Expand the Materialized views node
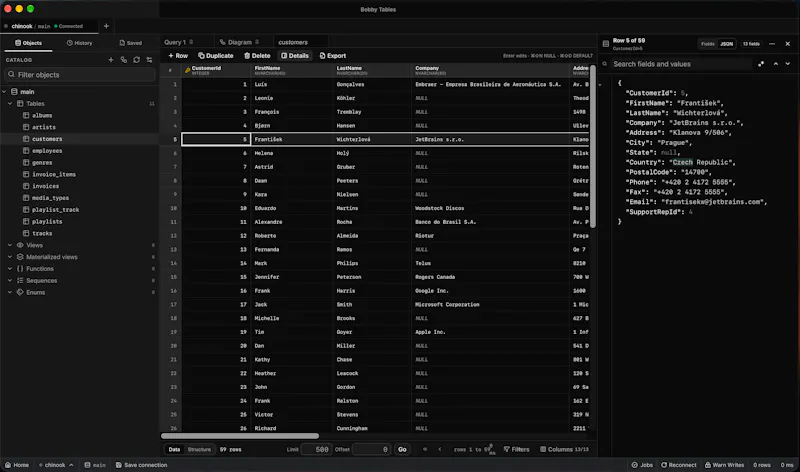The image size is (800, 472). [x=10, y=257]
